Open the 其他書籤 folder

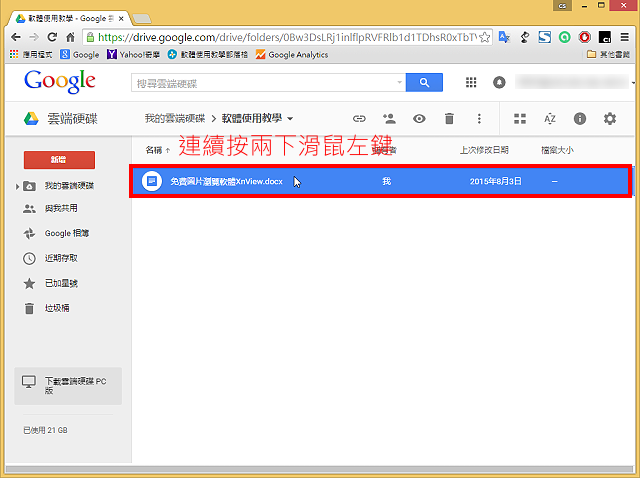click(x=608, y=55)
